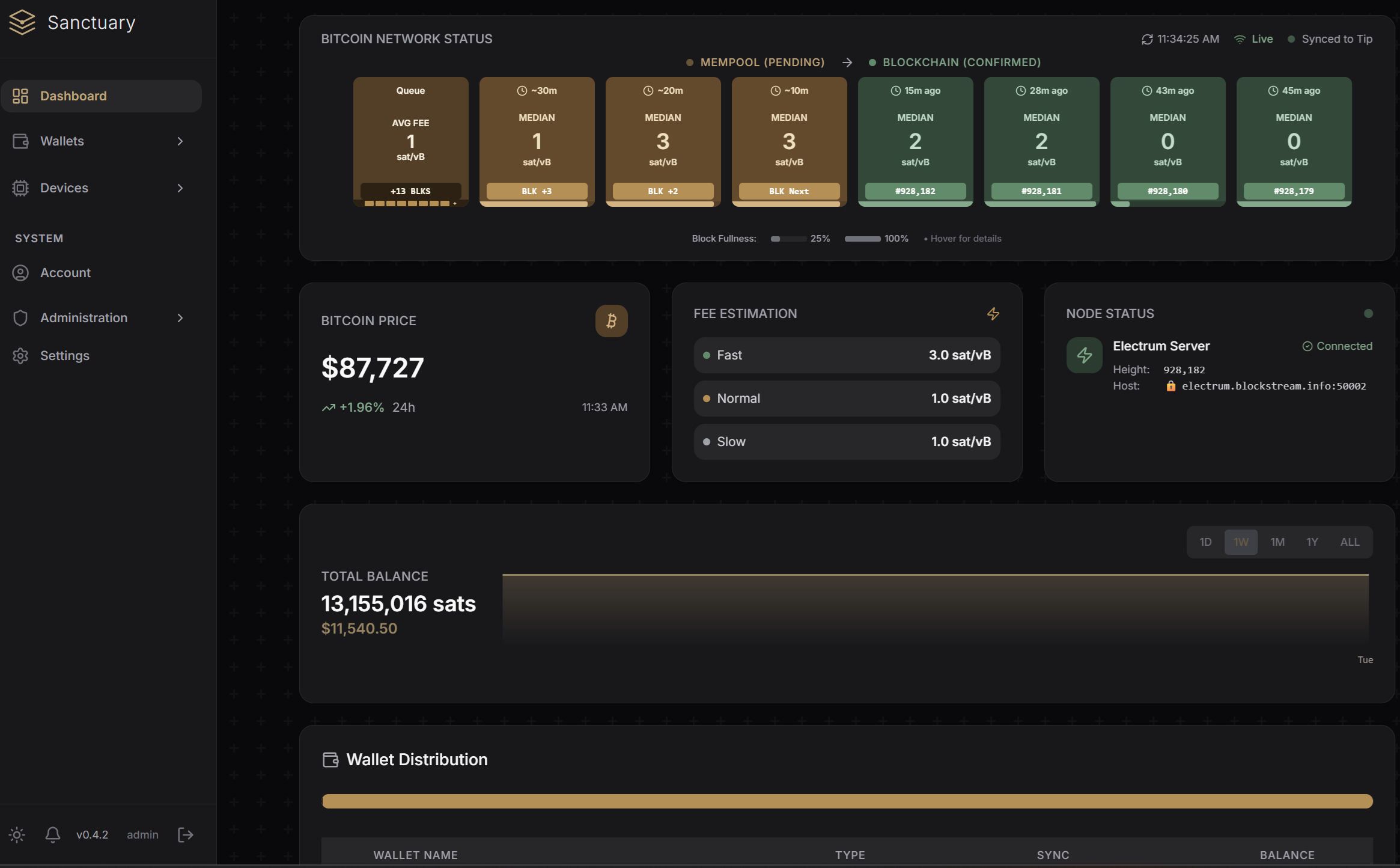Image resolution: width=1400 pixels, height=868 pixels.
Task: Click the Settings gear icon
Action: pyautogui.click(x=20, y=356)
